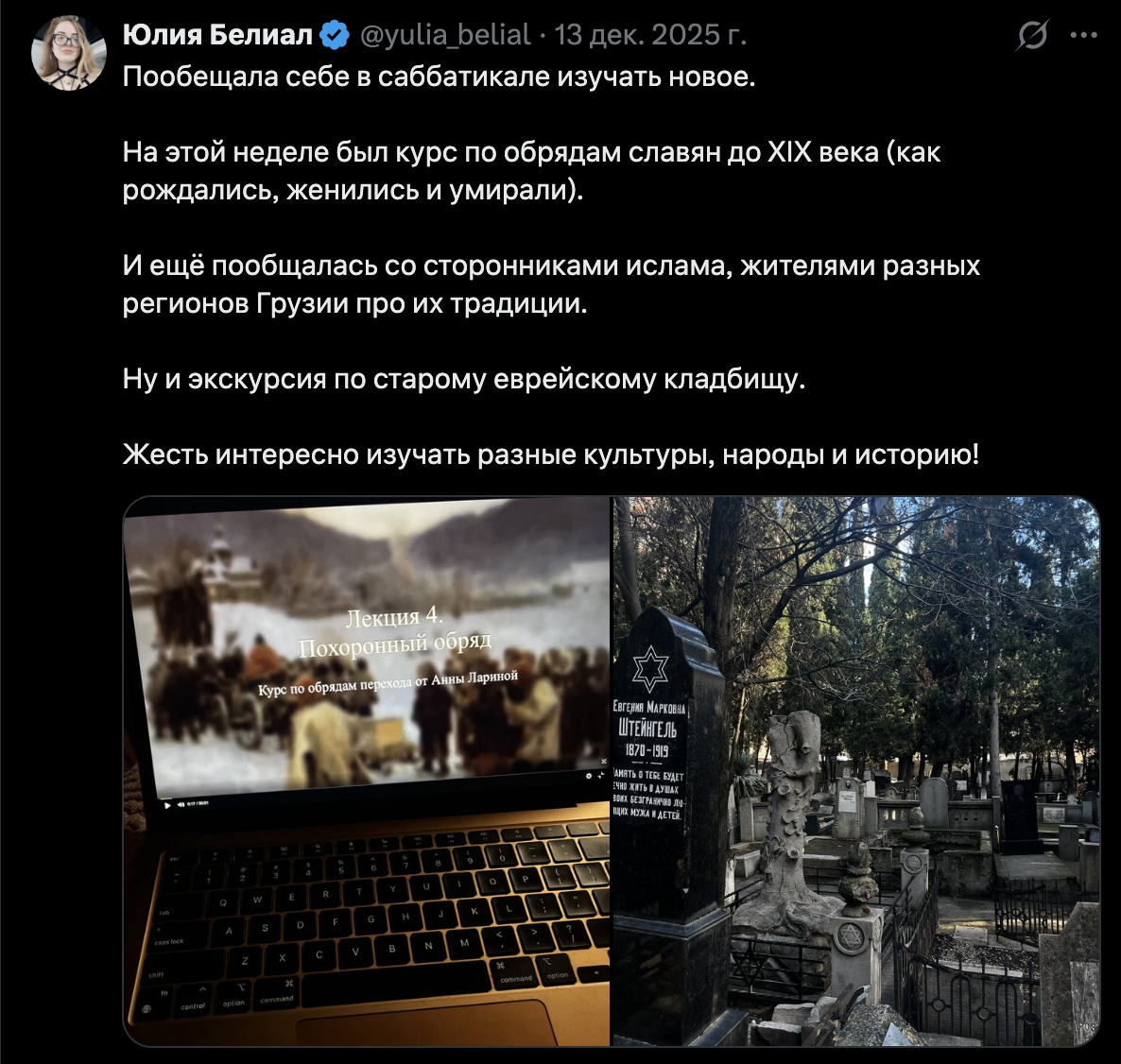This screenshot has width=1121, height=1064.
Task: Click the blue verified badge
Action: point(335,35)
